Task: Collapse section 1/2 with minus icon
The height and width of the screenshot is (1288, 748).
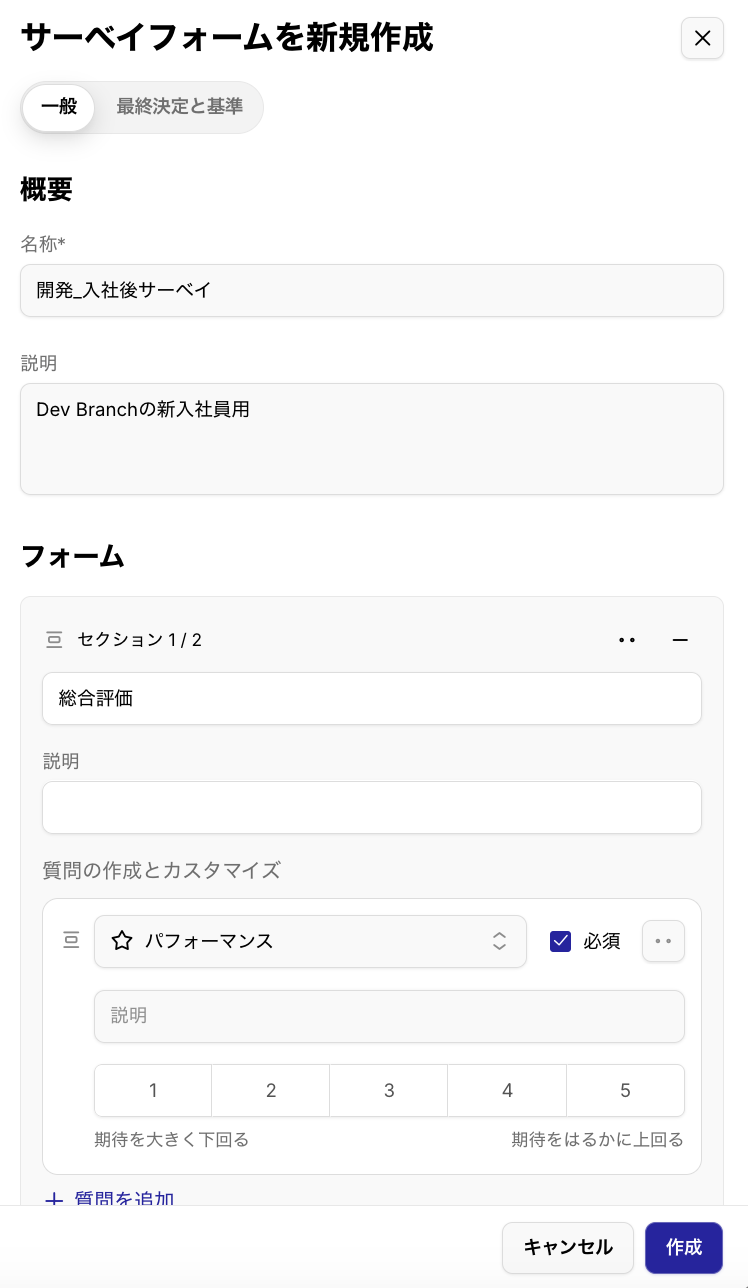Action: coord(680,640)
